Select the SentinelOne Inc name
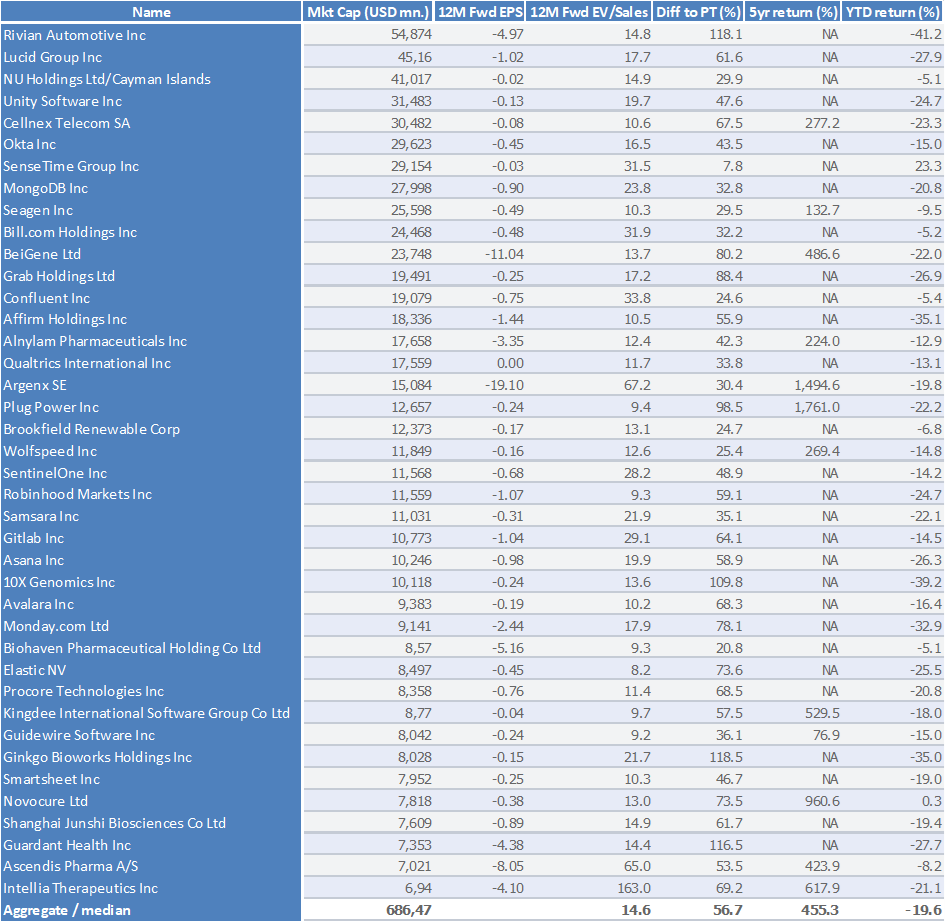Viewport: 945px width, 922px height. 55,473
